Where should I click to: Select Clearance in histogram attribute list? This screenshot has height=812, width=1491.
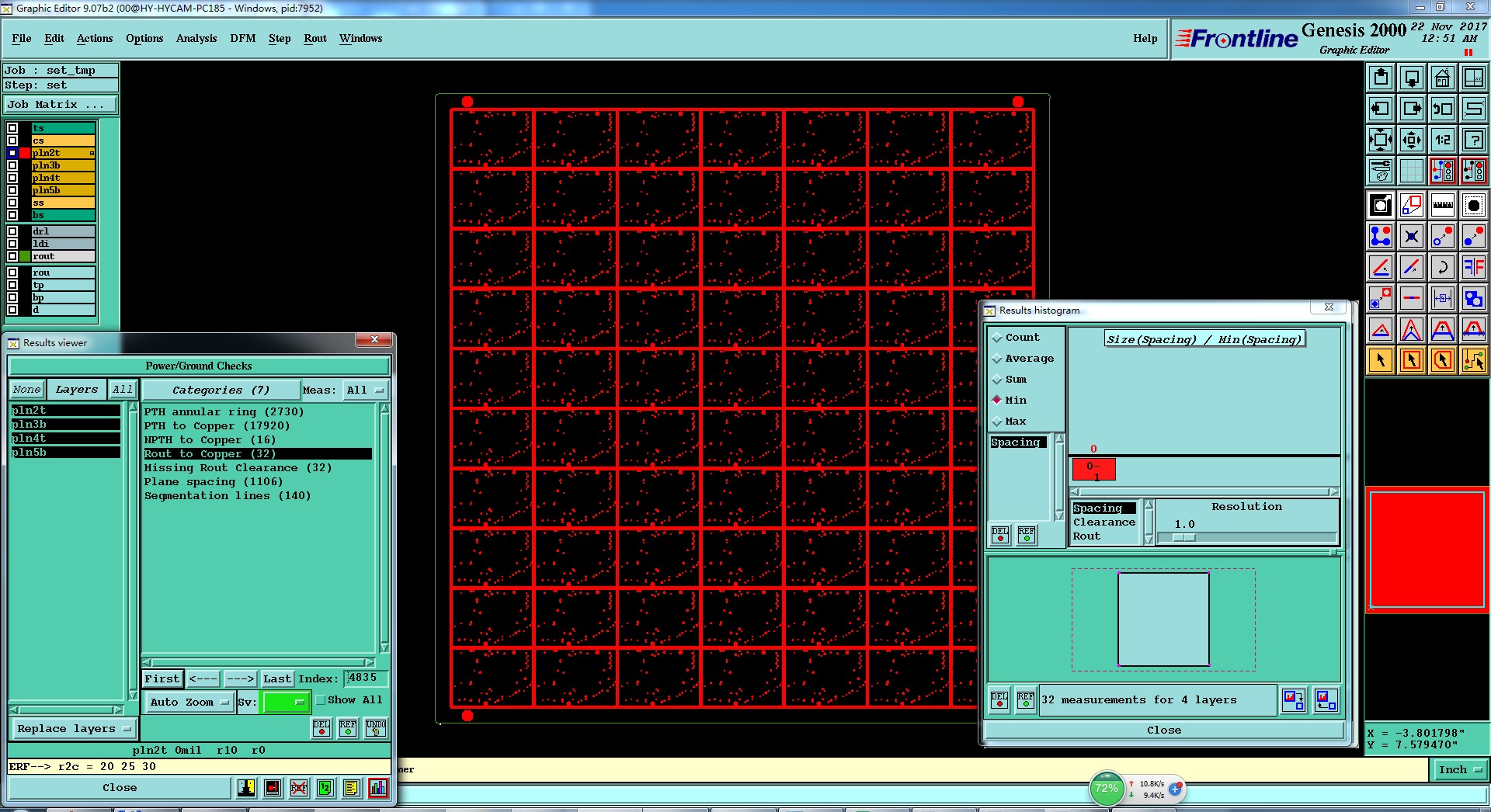[1104, 522]
